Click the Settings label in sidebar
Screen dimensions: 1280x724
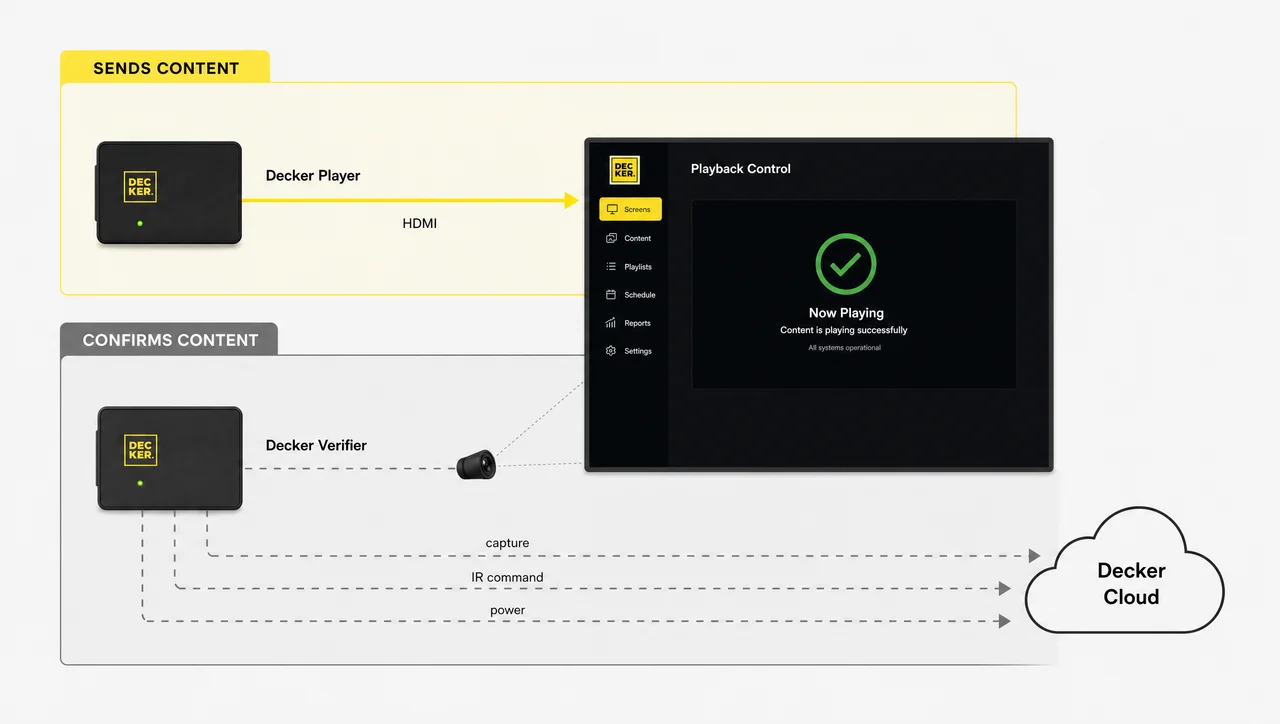(x=638, y=351)
